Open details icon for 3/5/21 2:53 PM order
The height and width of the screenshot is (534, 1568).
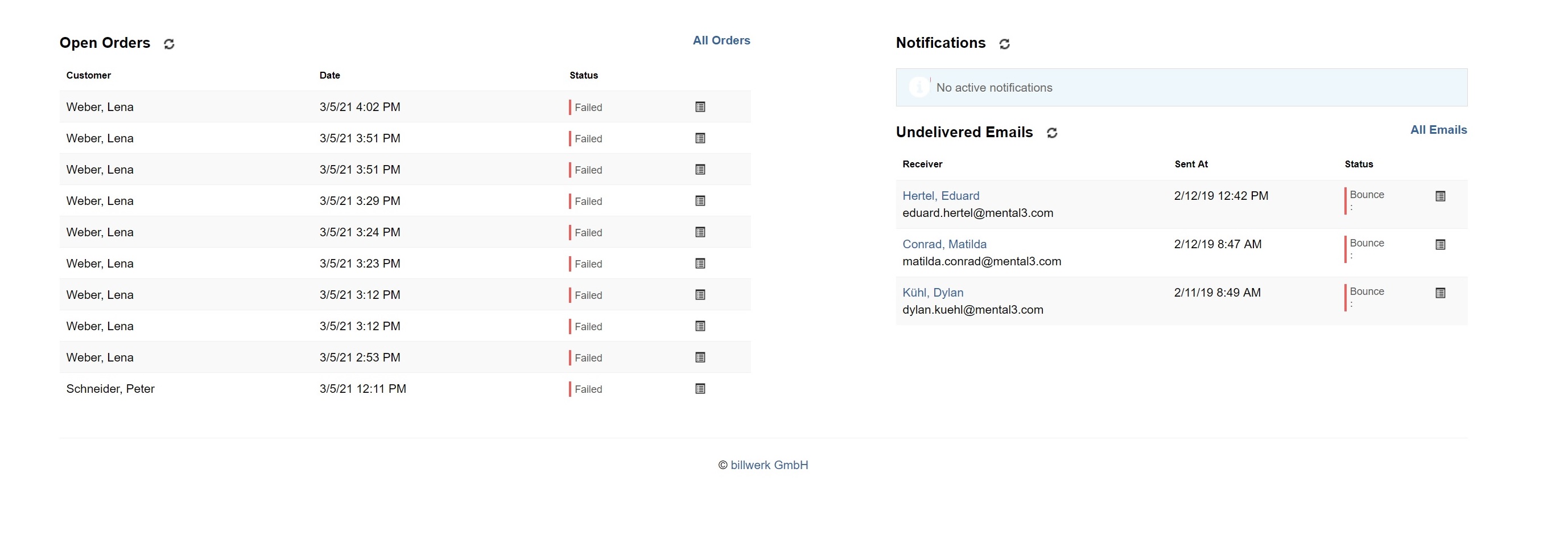700,358
